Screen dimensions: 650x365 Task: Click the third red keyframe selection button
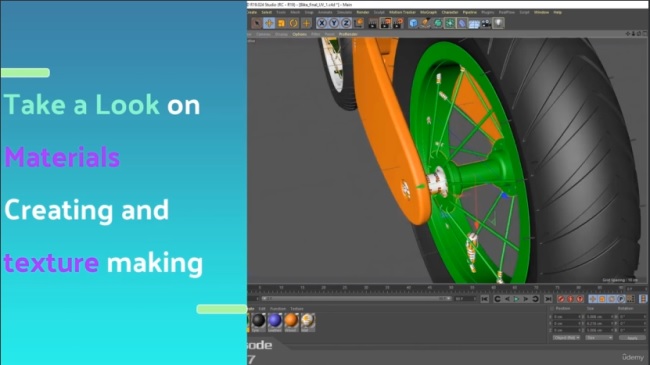click(x=580, y=299)
